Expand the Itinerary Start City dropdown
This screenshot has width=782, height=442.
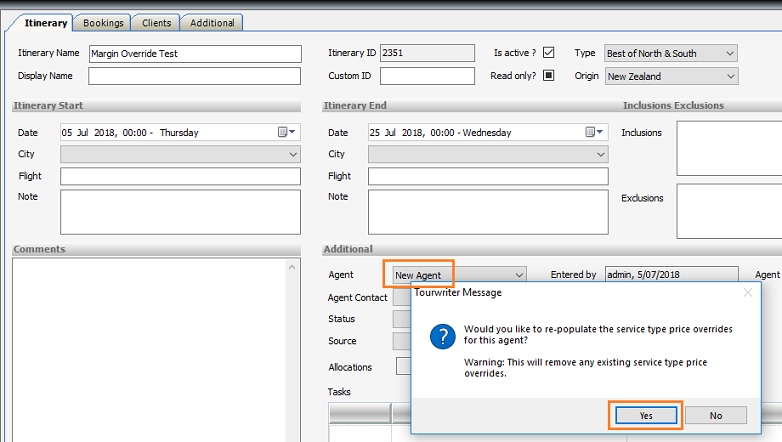point(293,154)
